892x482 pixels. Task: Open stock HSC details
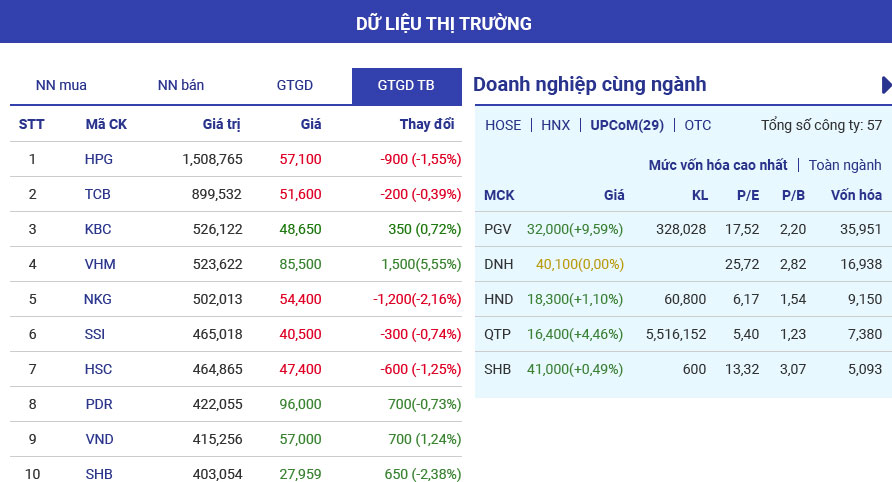[98, 369]
